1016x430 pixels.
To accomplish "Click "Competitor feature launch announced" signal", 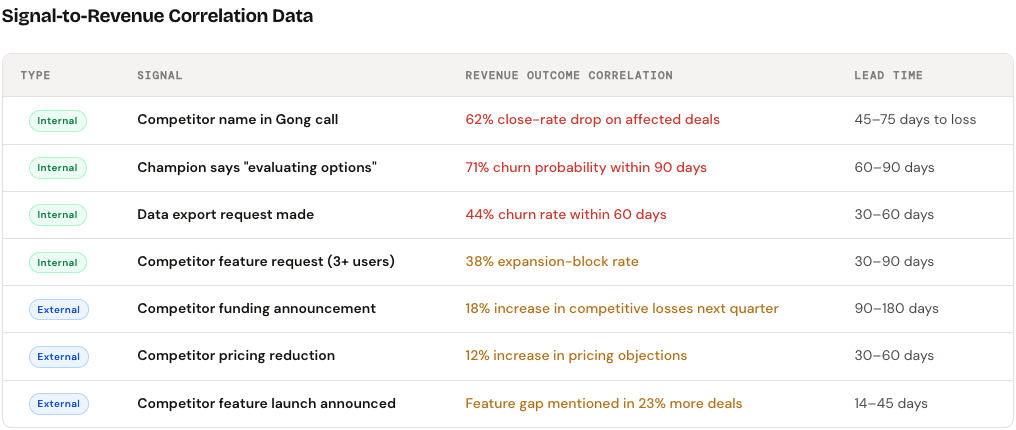I will pyautogui.click(x=266, y=404).
